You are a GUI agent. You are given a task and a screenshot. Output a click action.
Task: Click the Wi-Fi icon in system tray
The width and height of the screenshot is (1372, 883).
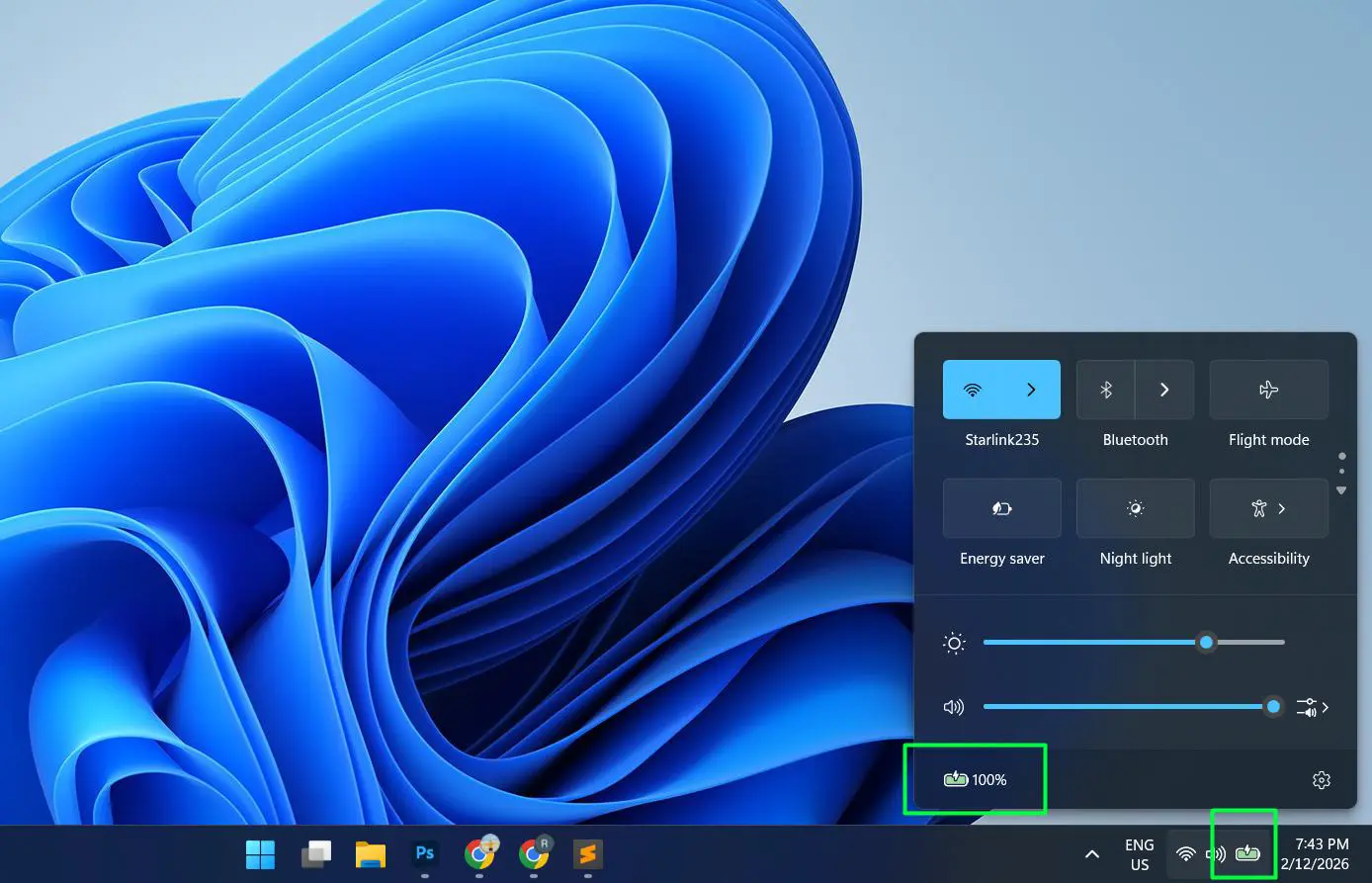tap(1185, 853)
